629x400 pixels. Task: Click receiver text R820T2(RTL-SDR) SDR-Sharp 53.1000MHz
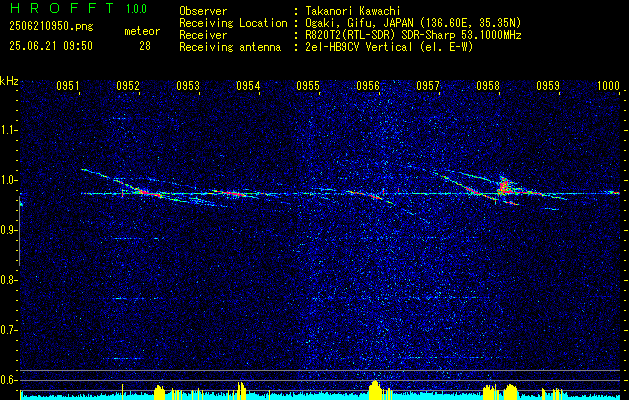click(412, 35)
